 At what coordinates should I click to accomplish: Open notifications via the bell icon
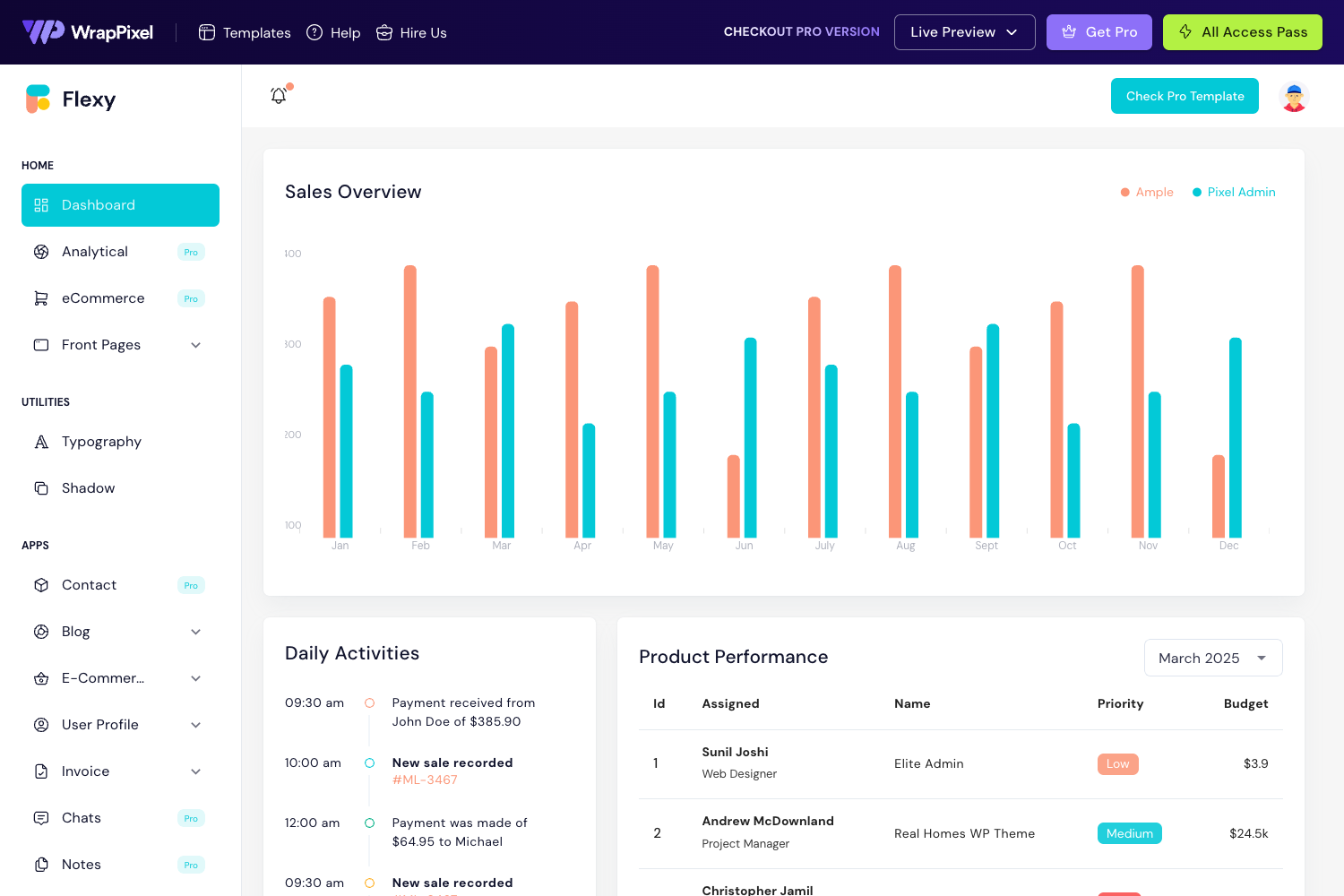279,95
